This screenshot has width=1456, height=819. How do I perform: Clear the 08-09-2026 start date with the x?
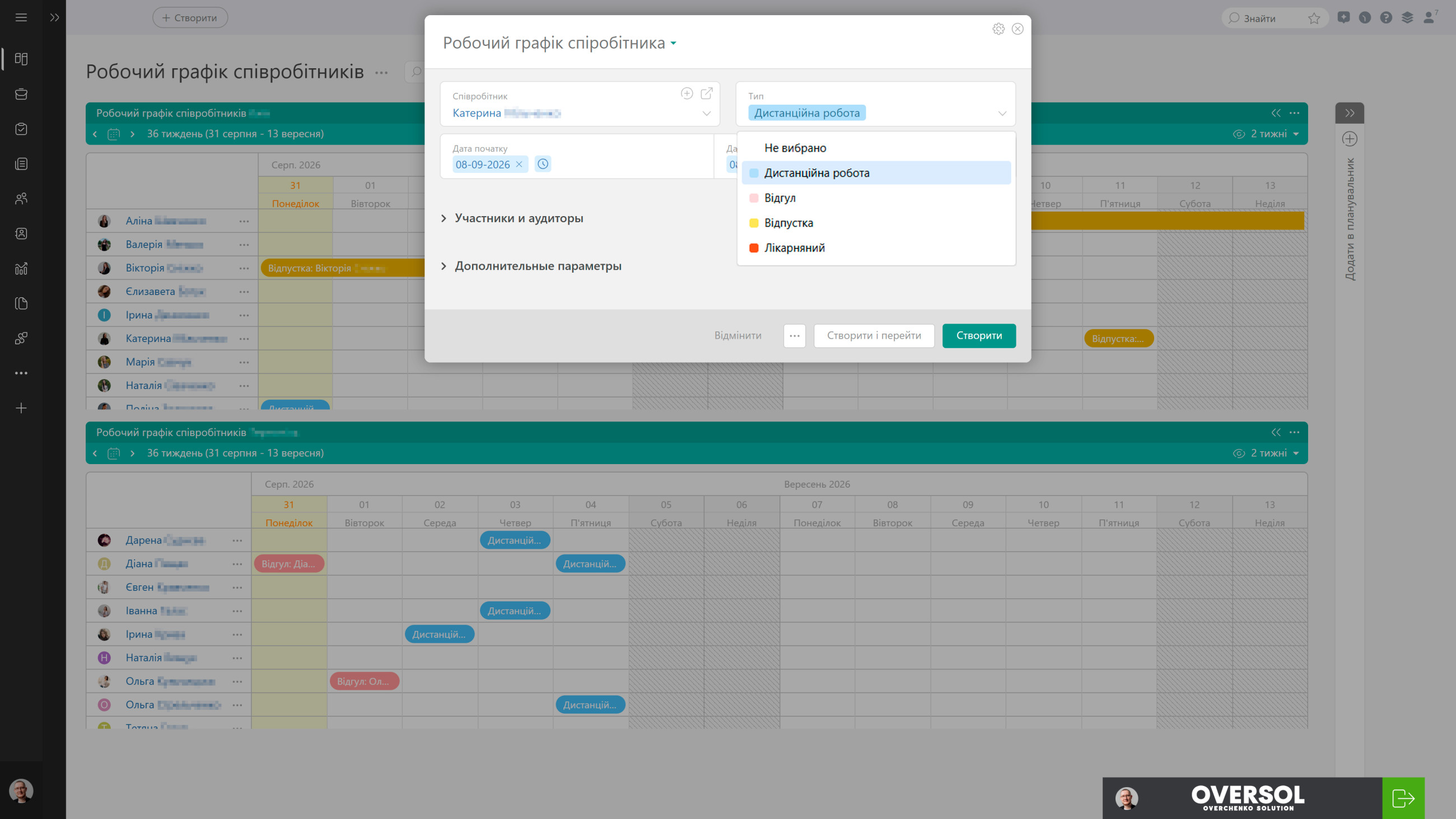click(519, 165)
